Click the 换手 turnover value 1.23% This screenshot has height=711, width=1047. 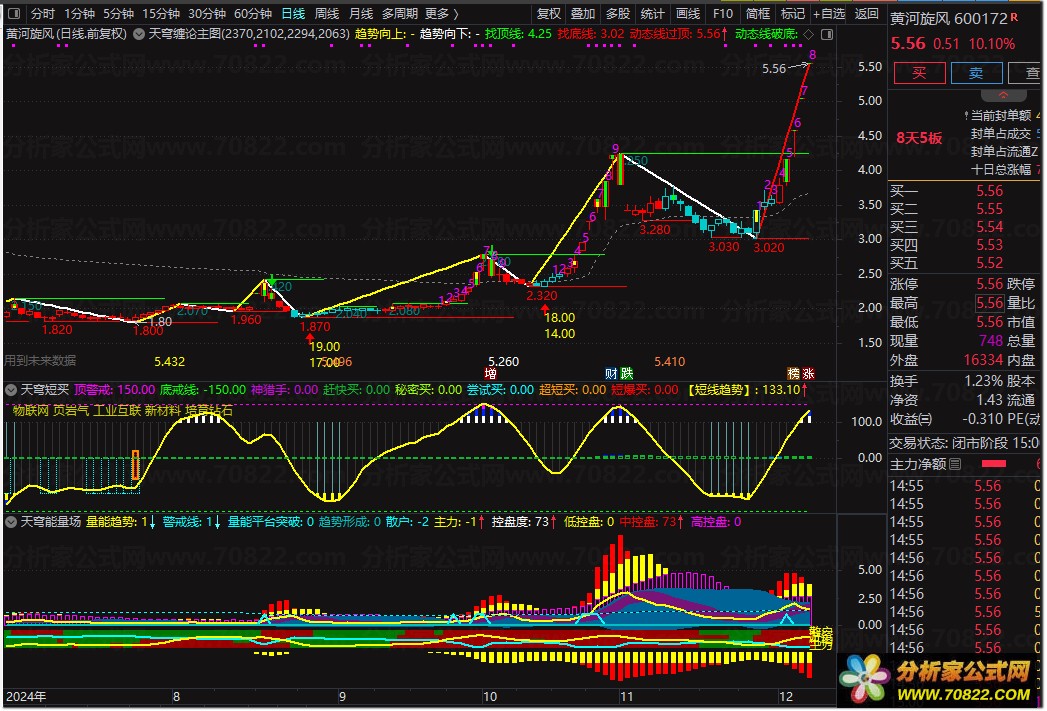(x=984, y=381)
